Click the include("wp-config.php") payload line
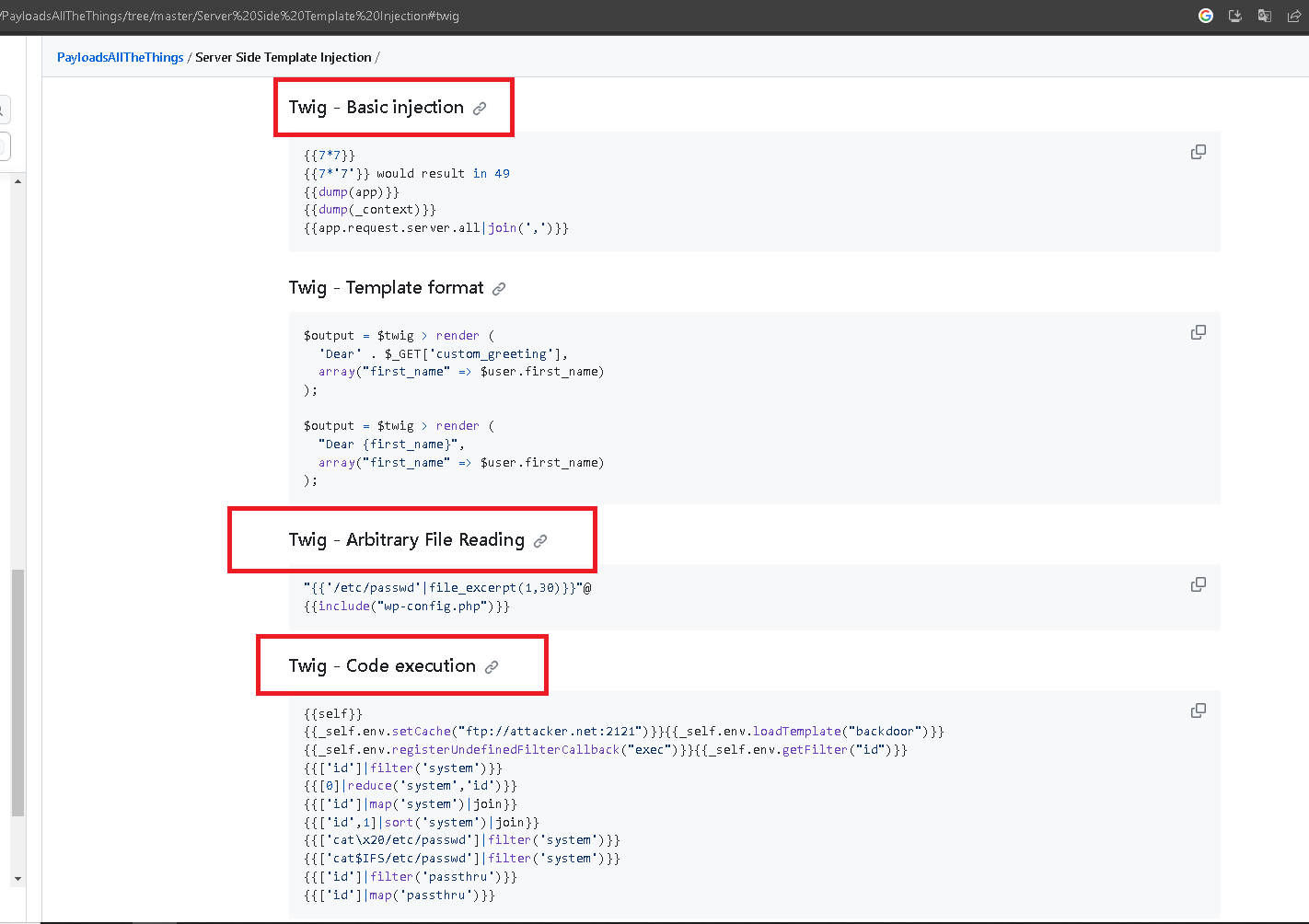The image size is (1309, 924). 407,606
